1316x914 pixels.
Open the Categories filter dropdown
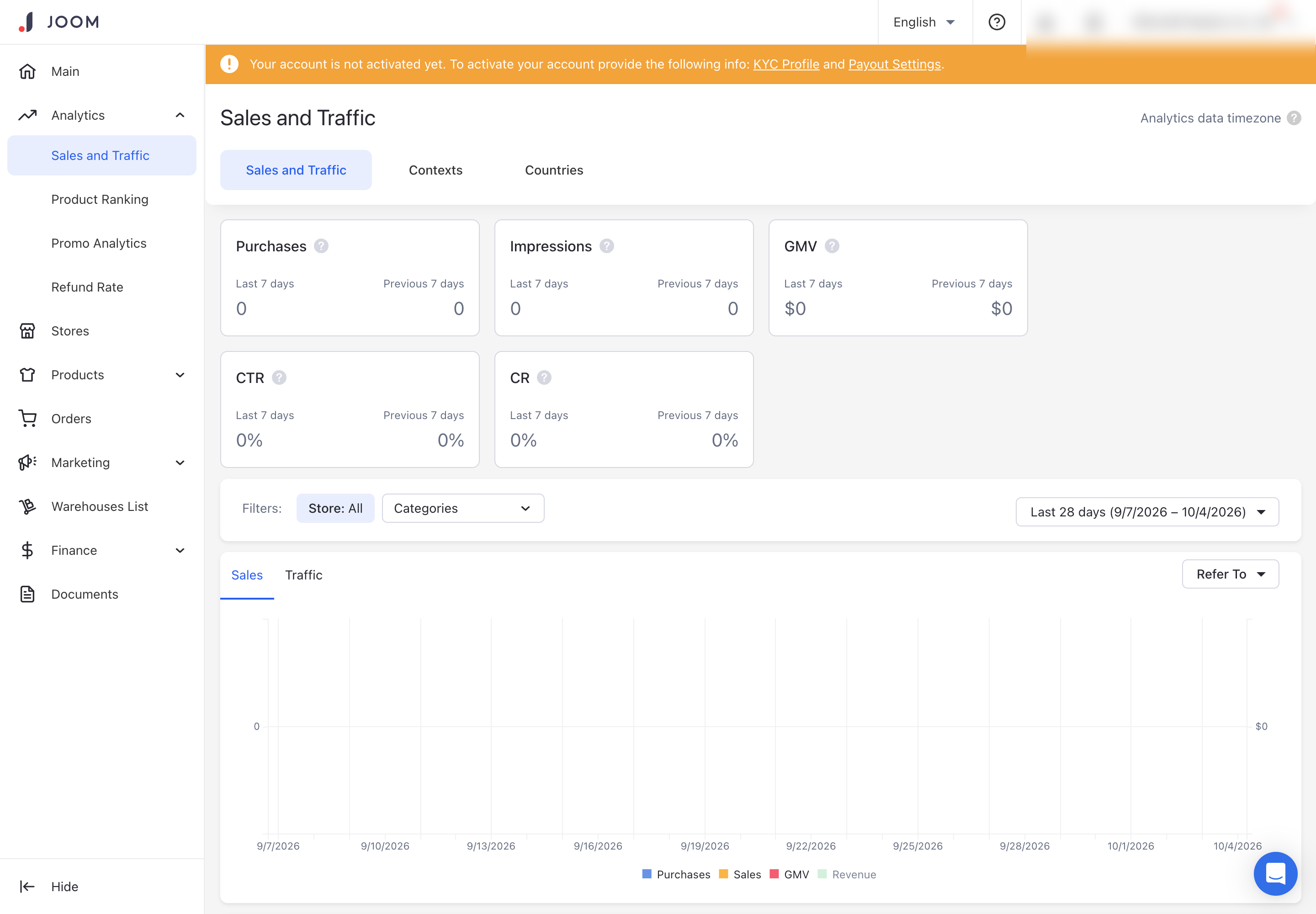pyautogui.click(x=463, y=509)
